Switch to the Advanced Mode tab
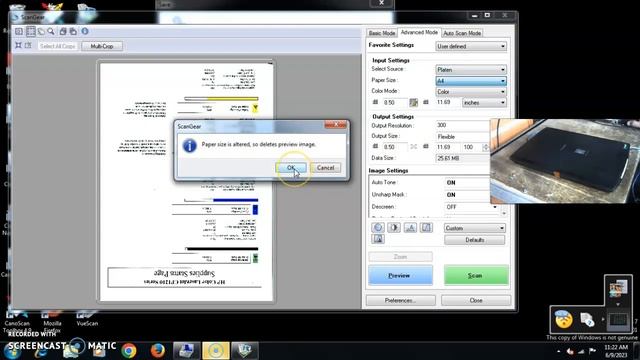 pos(419,32)
